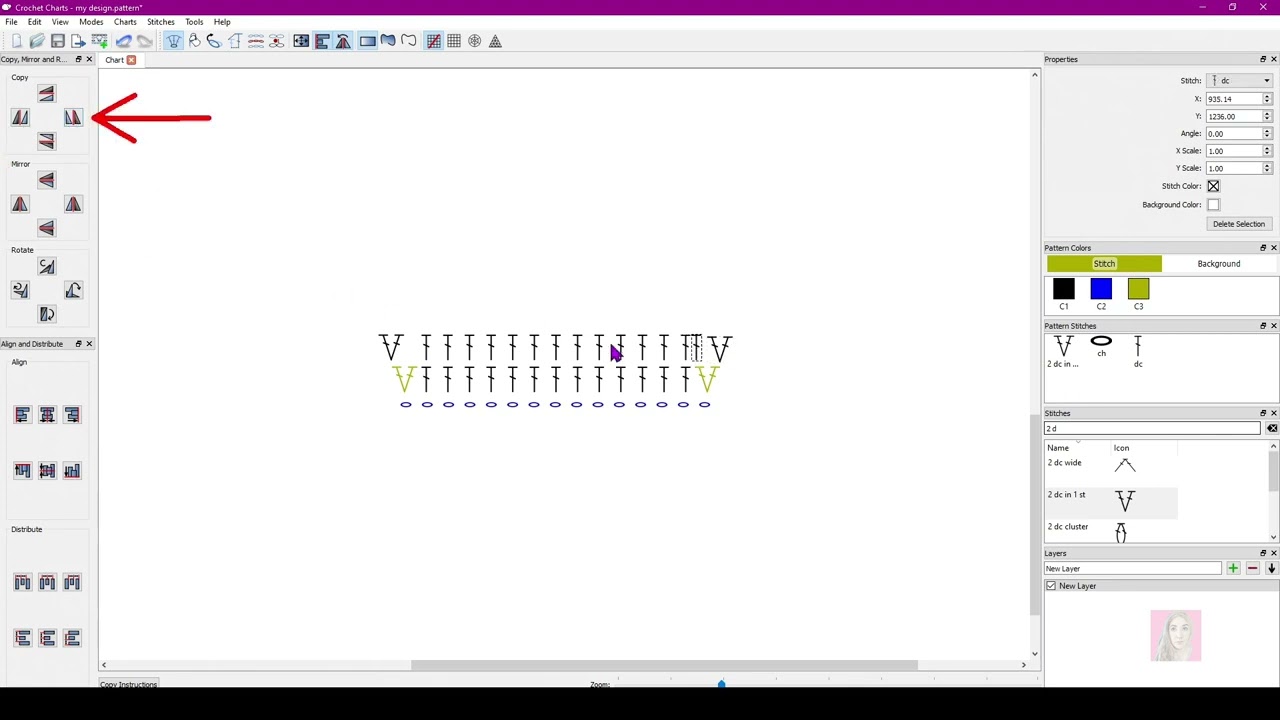Select the Angle mode tool
The width and height of the screenshot is (1280, 720).
pyautogui.click(x=214, y=41)
